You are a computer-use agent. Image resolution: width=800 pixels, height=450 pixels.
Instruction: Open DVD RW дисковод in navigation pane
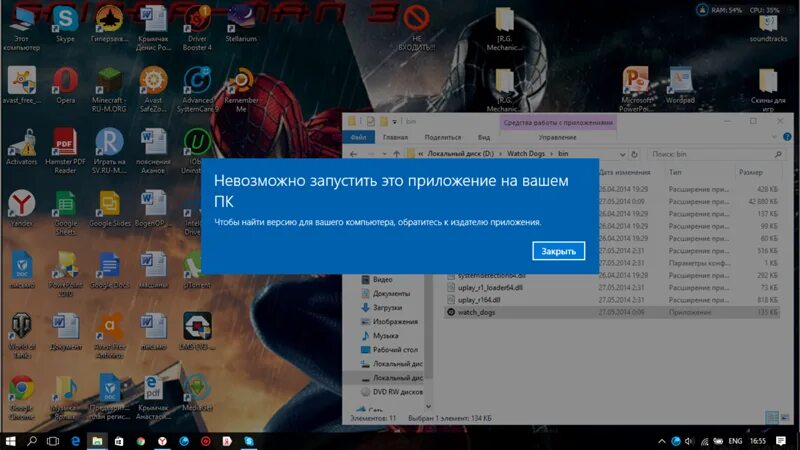[391, 392]
